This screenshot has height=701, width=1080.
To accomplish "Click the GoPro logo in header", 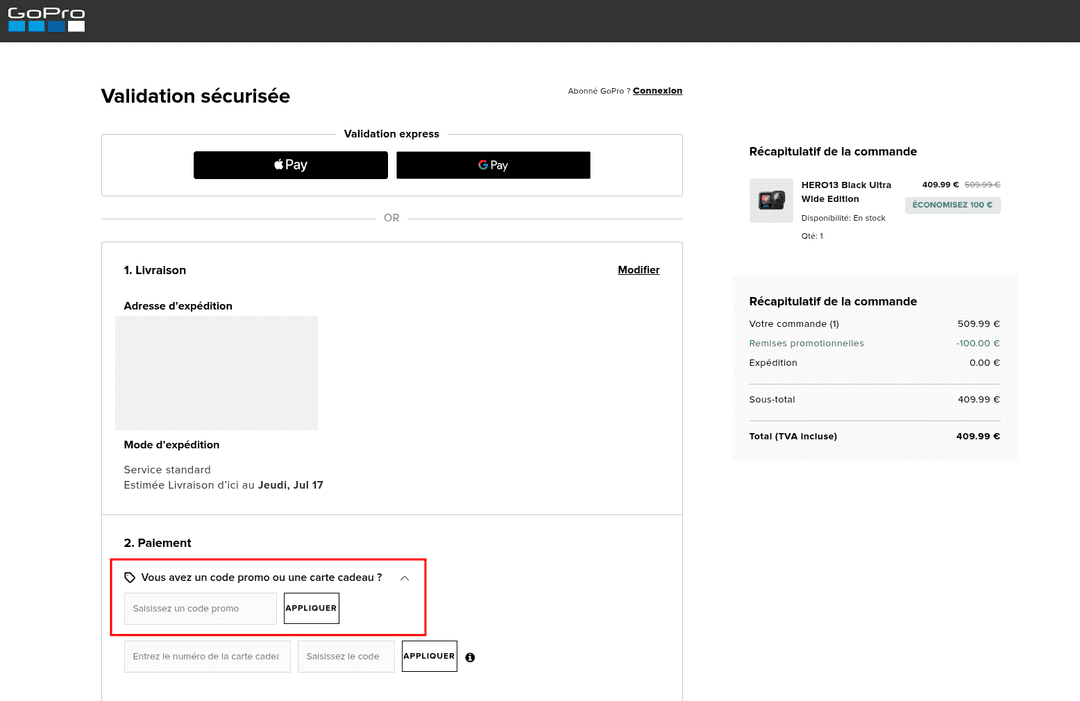I will pos(46,19).
